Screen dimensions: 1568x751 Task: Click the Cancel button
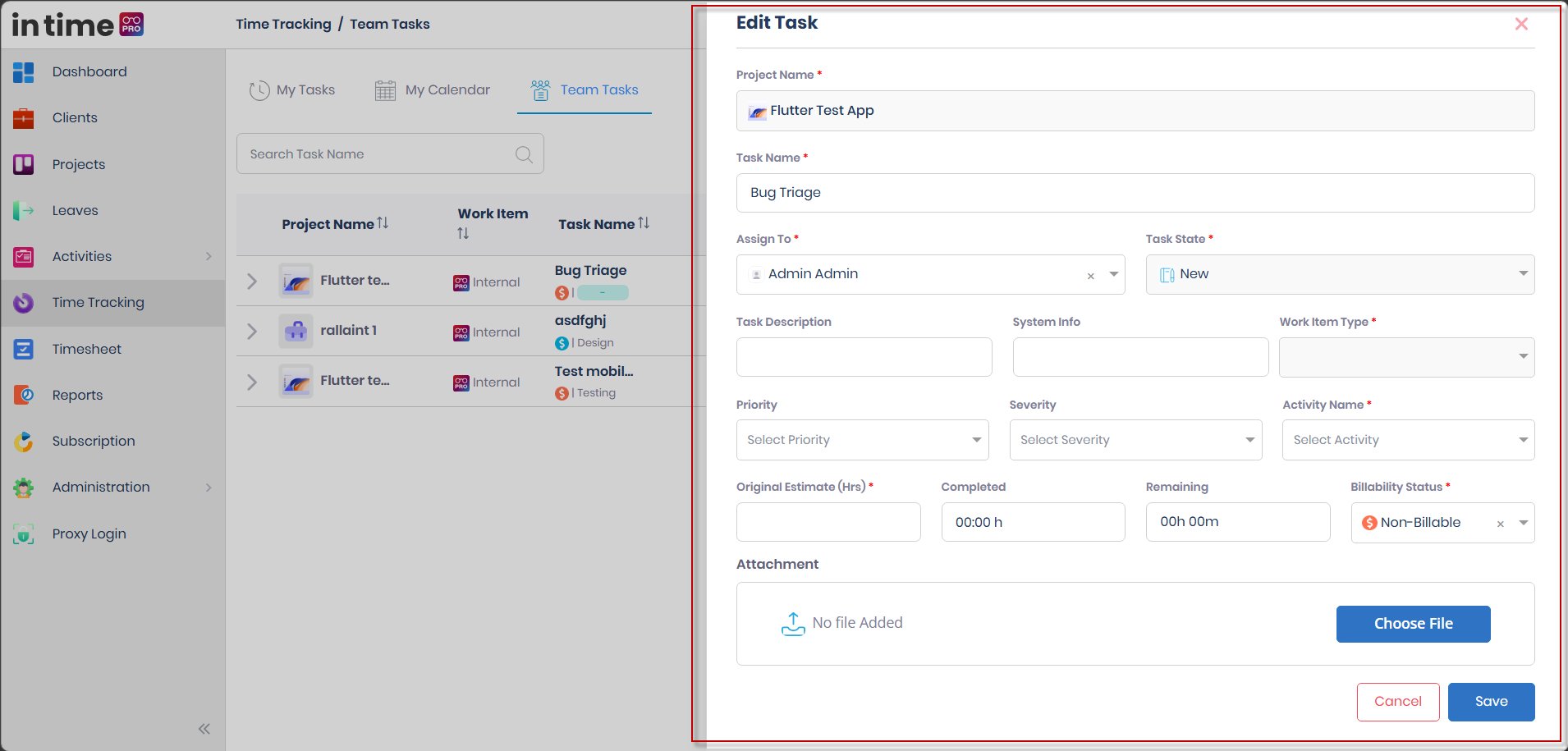pyautogui.click(x=1398, y=702)
